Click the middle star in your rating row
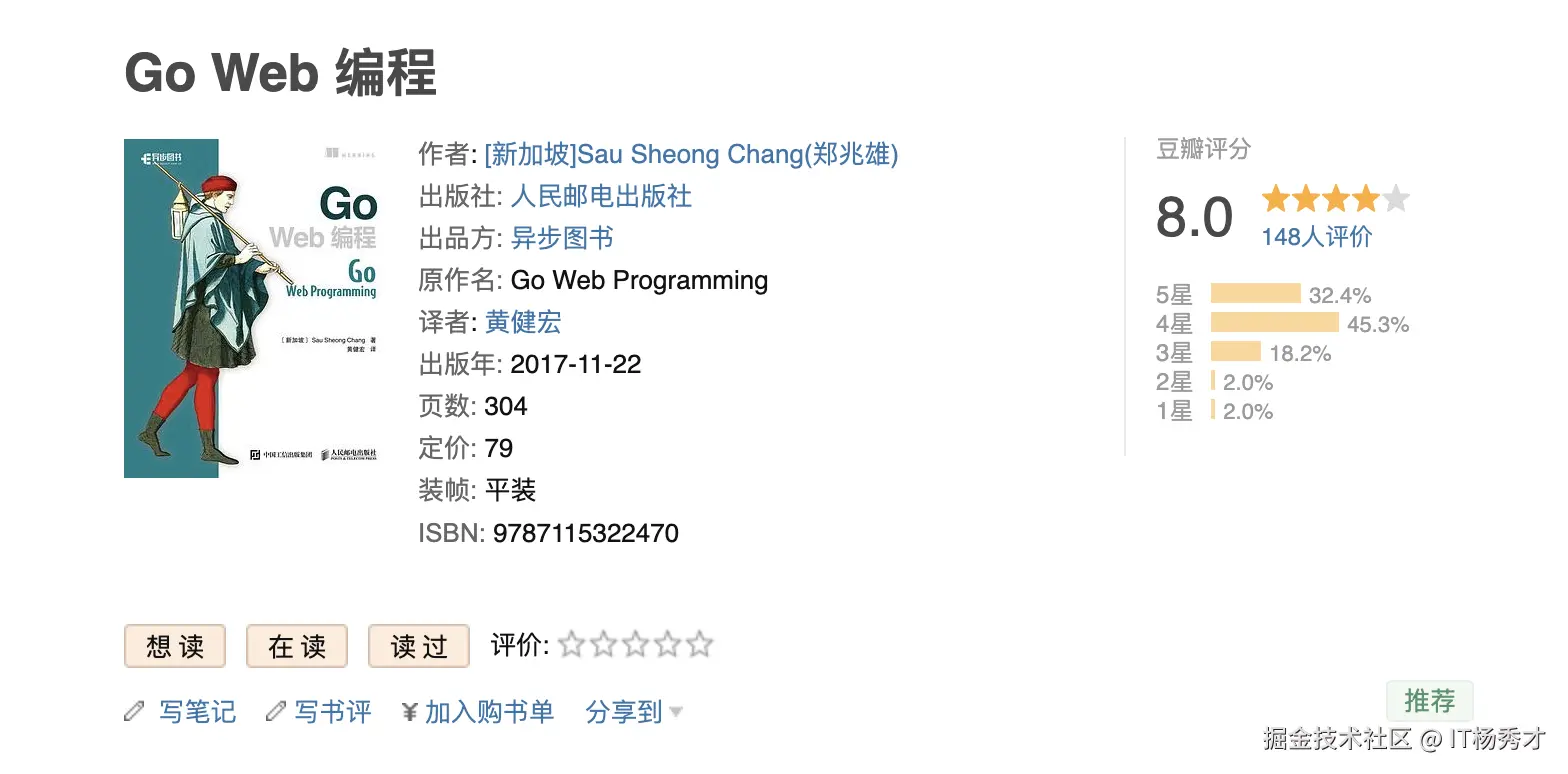This screenshot has width=1568, height=774. (635, 645)
